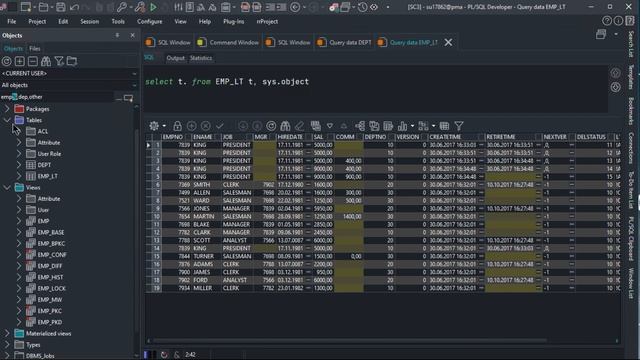Open the Configure menu
This screenshot has width=640, height=360.
pos(149,21)
